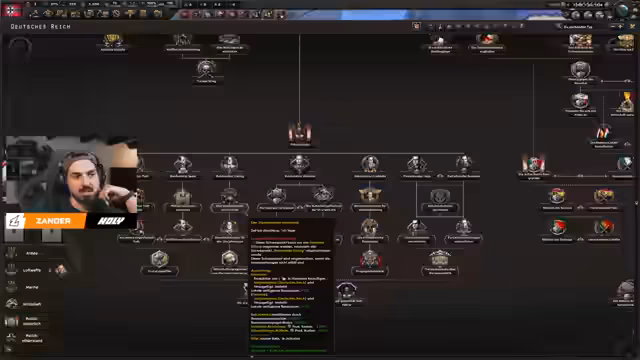
Task: Select the large central focus with pillars
Action: (300, 133)
